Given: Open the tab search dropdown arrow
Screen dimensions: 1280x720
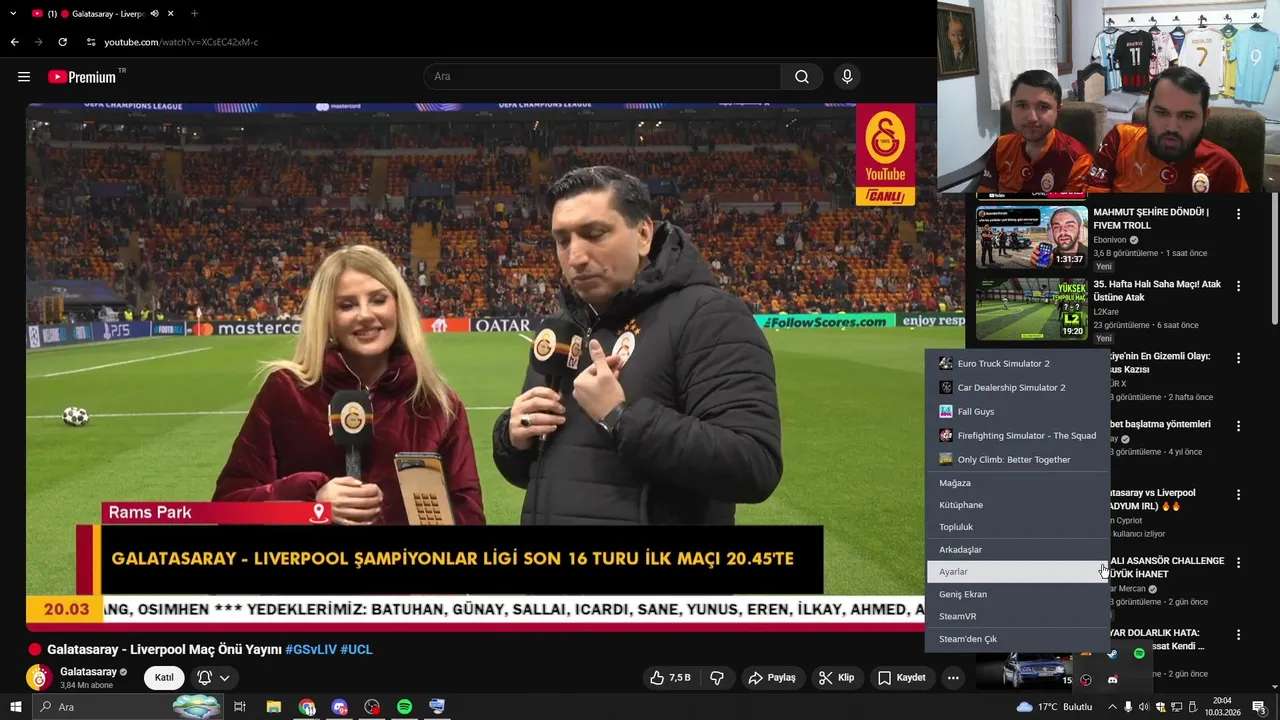Looking at the screenshot, I should tap(13, 14).
